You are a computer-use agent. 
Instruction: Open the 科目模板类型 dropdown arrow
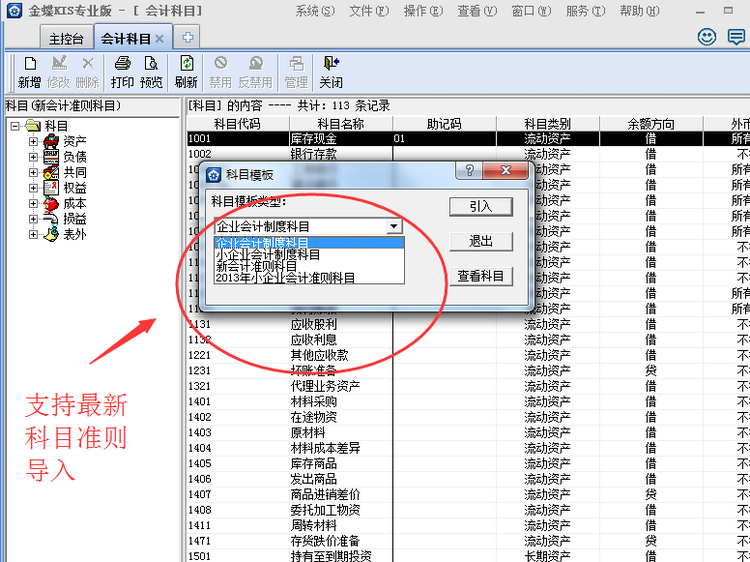[395, 227]
